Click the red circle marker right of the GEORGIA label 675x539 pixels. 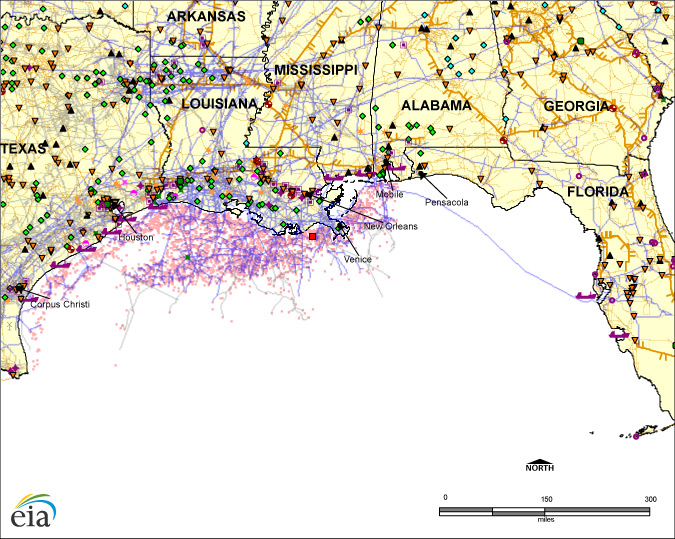(612, 108)
